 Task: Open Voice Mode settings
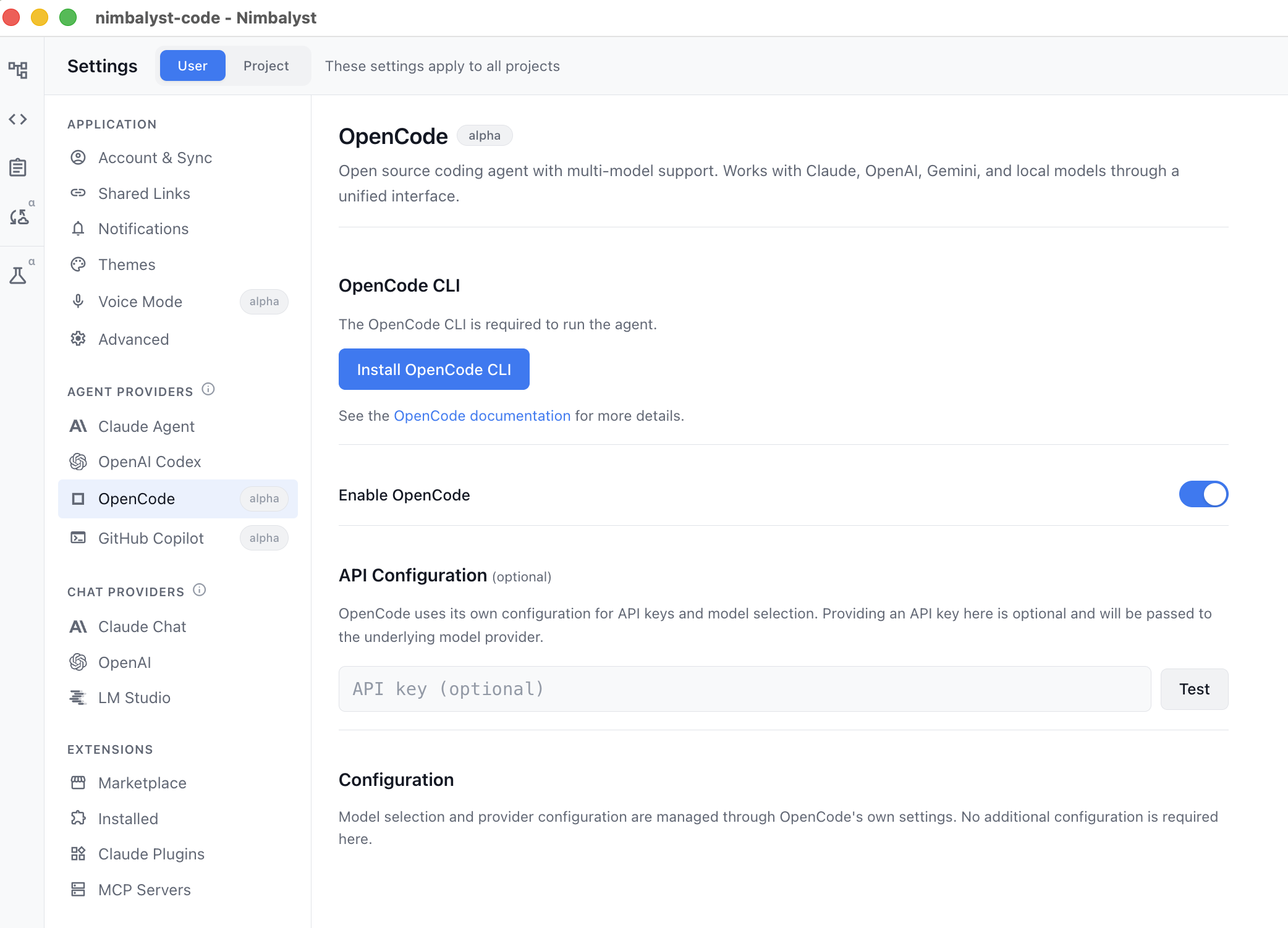pos(178,302)
